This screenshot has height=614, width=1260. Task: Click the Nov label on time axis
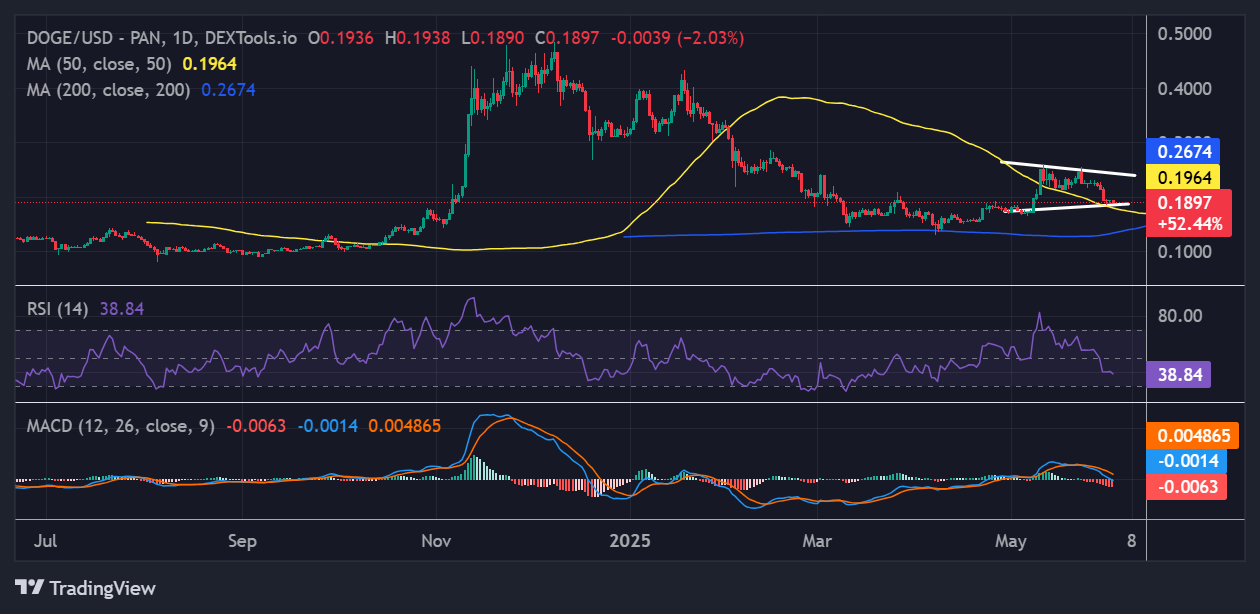coord(436,541)
